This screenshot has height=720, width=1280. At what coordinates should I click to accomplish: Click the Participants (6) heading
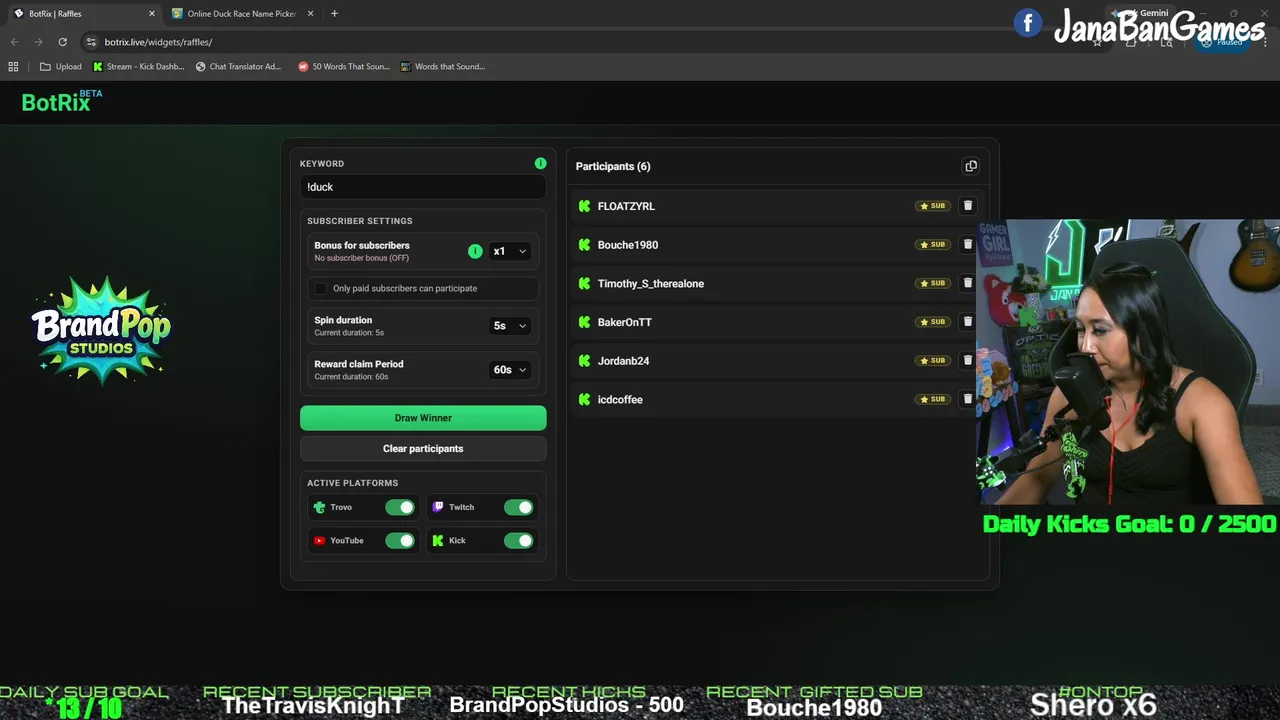pyautogui.click(x=613, y=166)
